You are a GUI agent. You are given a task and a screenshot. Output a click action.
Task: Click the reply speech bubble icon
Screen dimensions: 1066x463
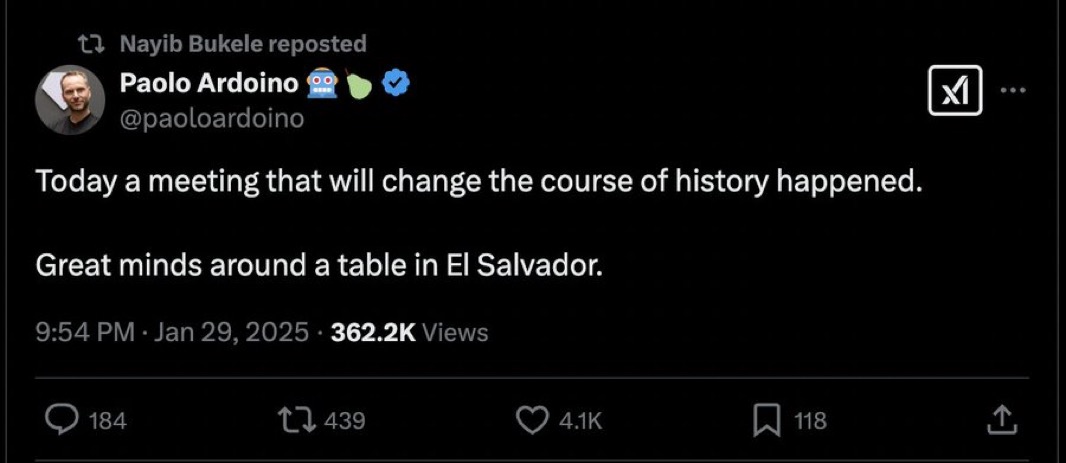(62, 421)
